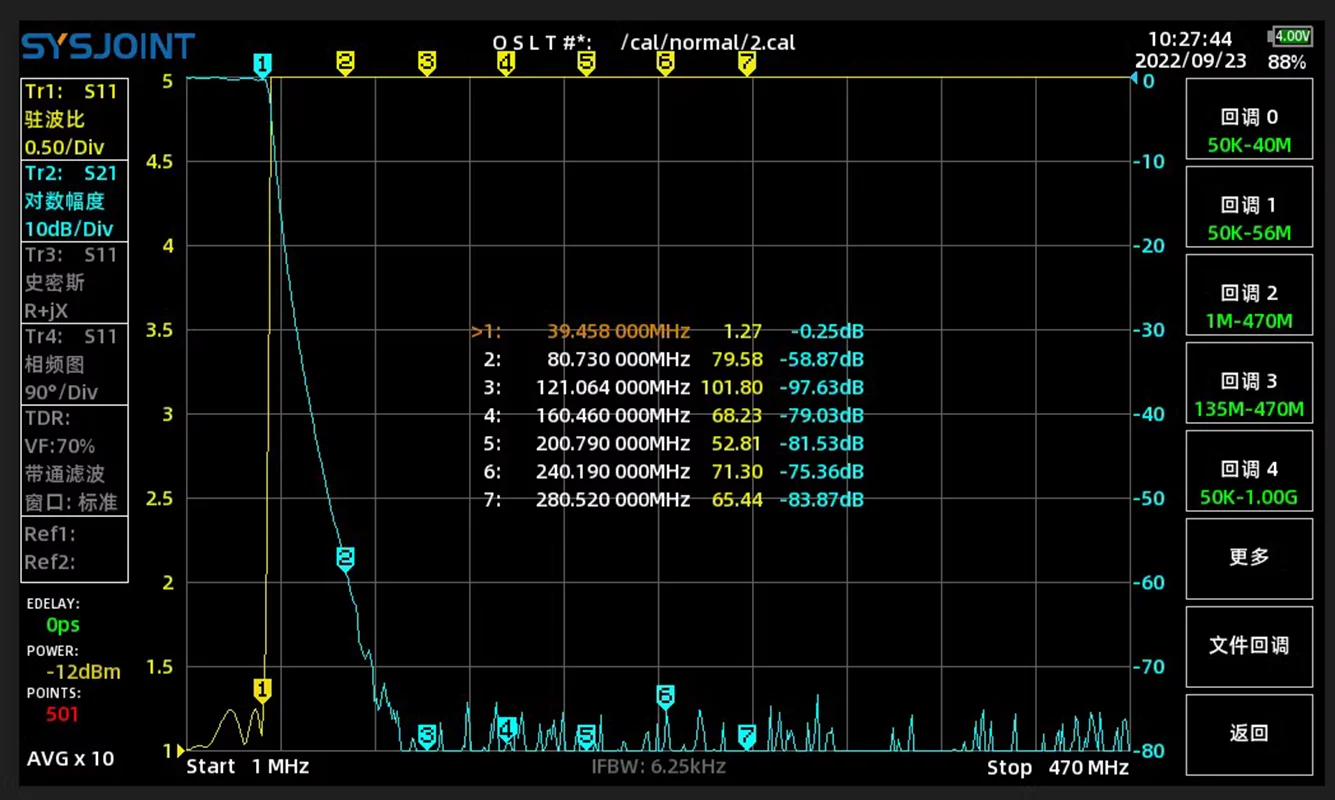Select cyan marker 6 on the S21 trace

coord(665,695)
